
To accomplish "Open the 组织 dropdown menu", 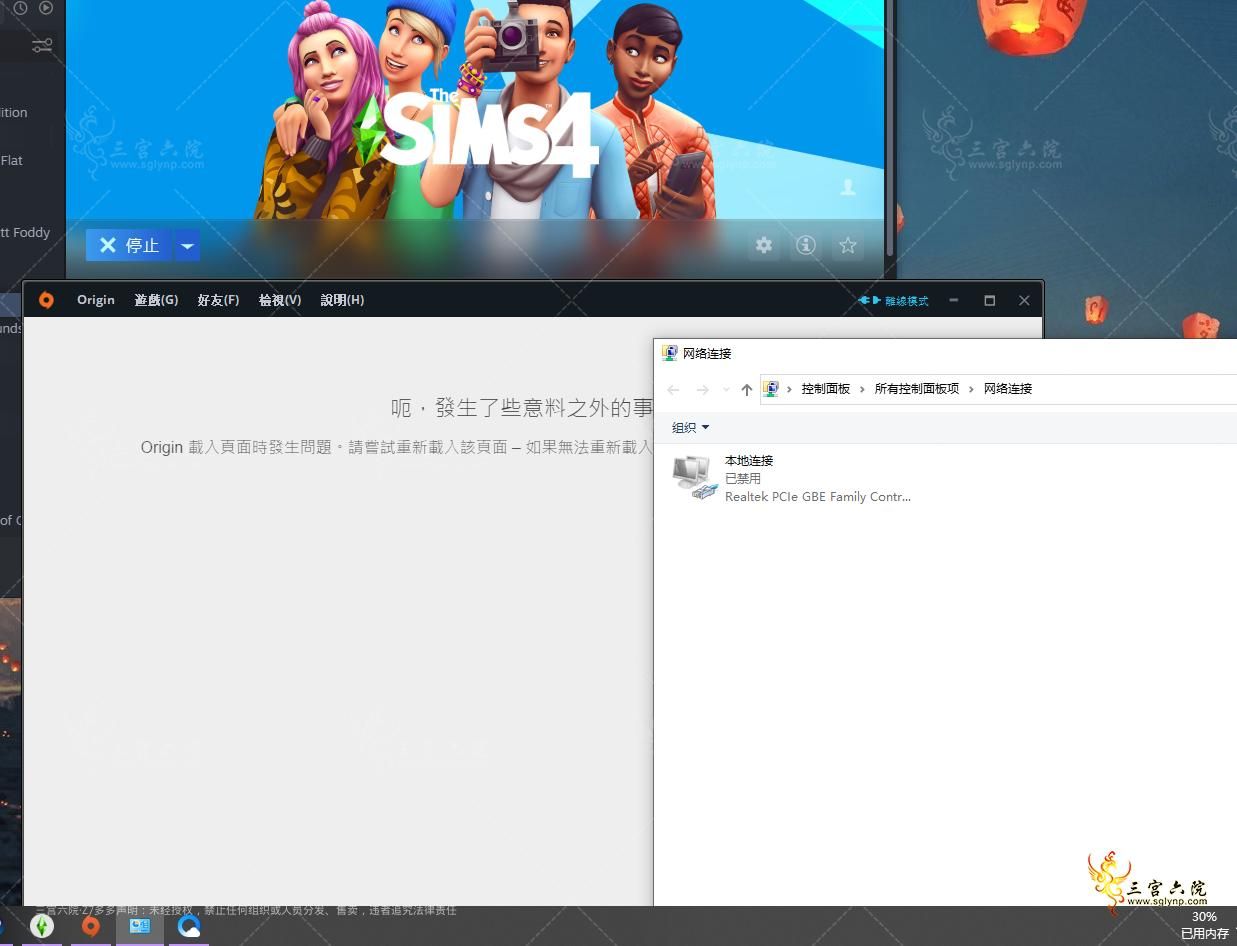I will [691, 427].
